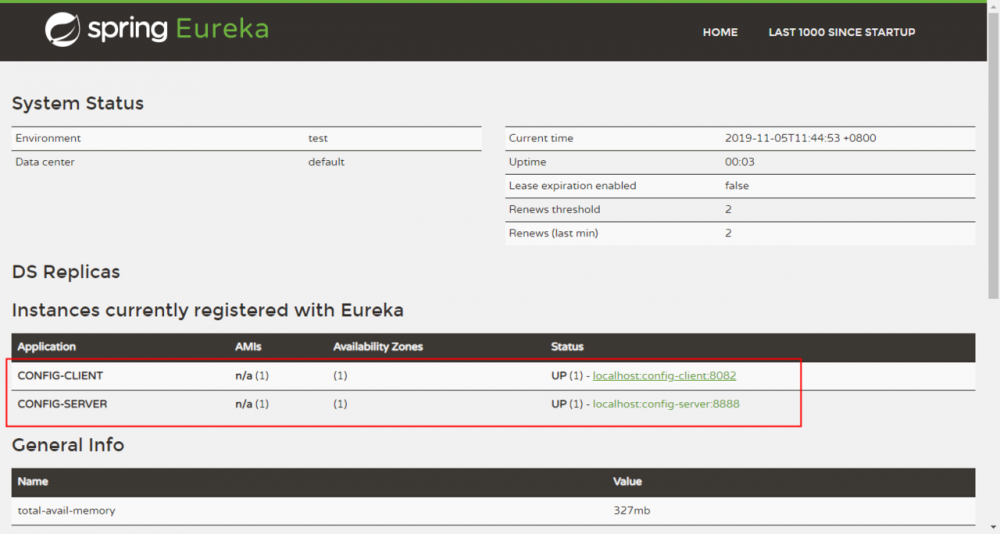Click the Name column header in General Info
1000x534 pixels.
tap(33, 482)
